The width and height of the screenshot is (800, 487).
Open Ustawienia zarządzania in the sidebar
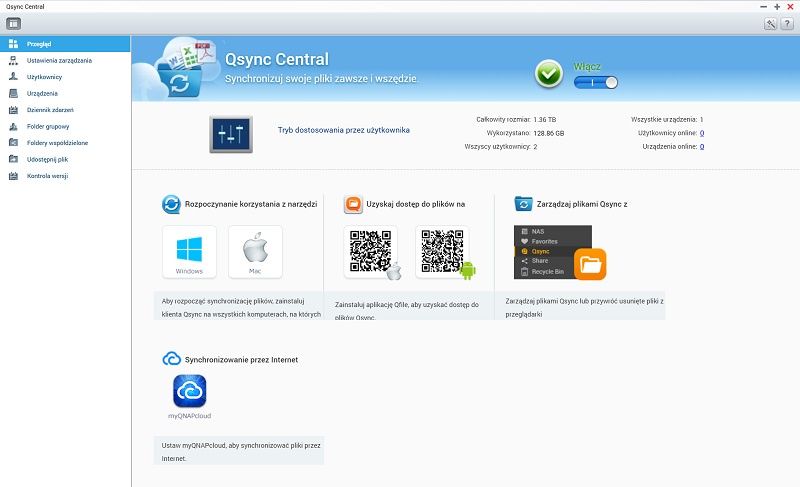65,60
